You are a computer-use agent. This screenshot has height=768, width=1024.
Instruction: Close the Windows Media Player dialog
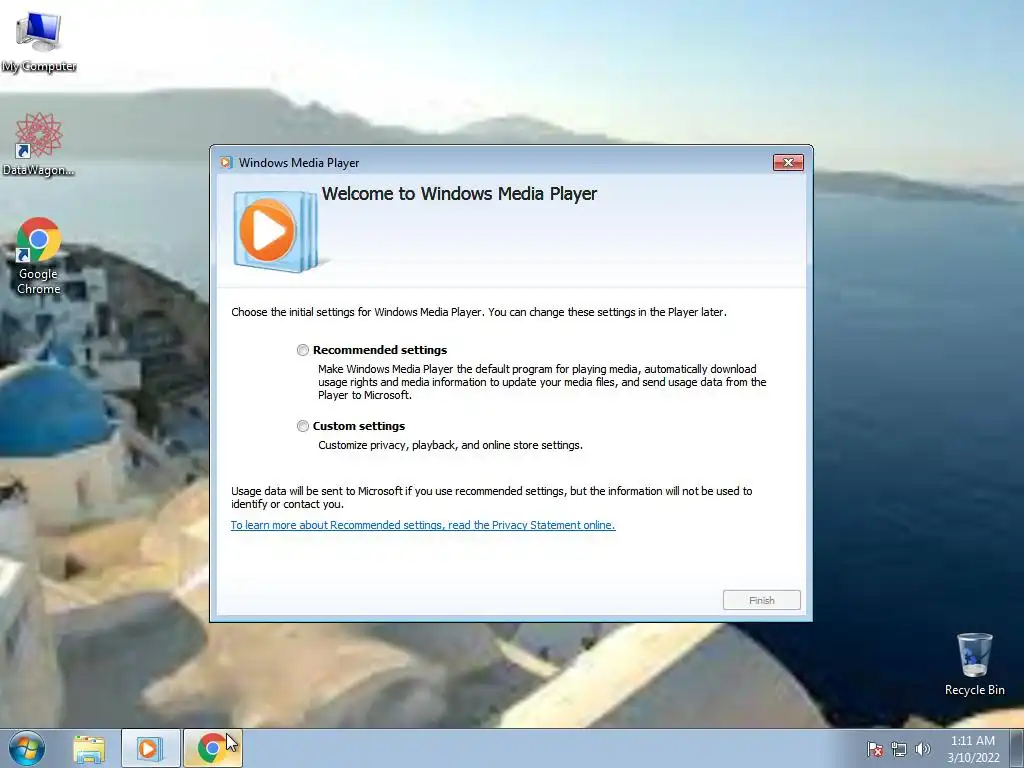(x=788, y=163)
